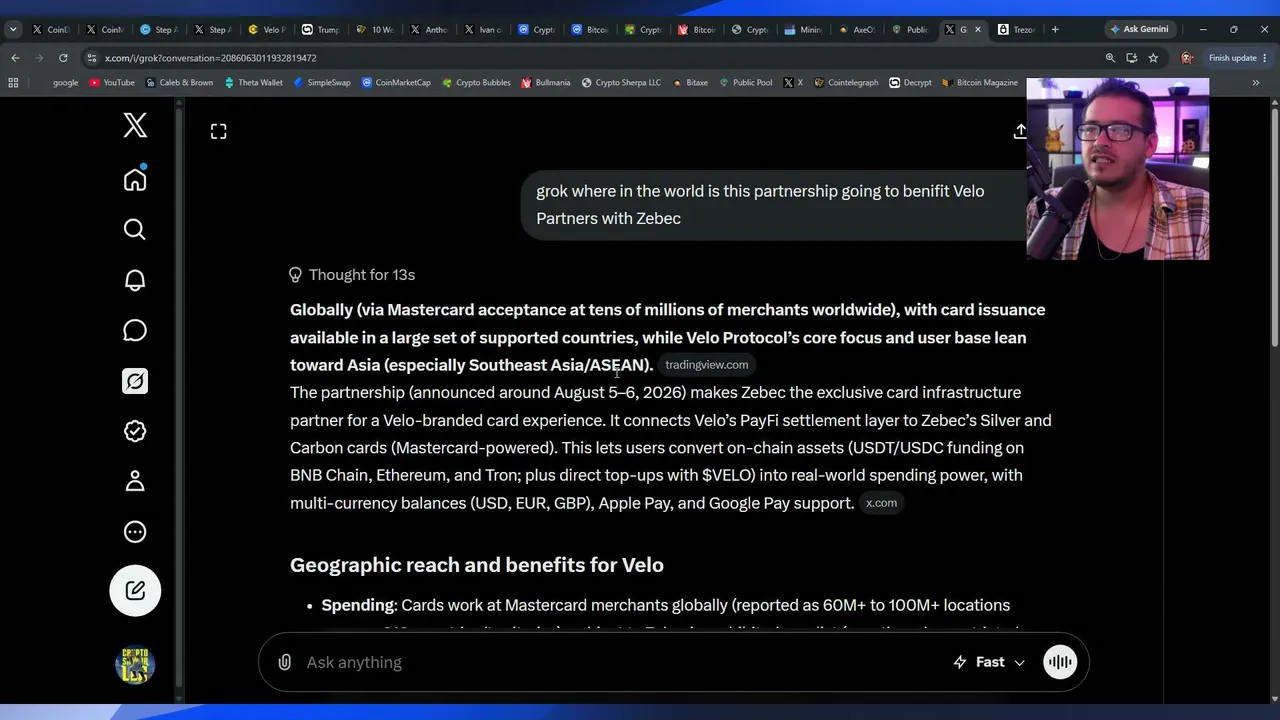
Task: Open the tradingview.com source citation
Action: tap(707, 365)
